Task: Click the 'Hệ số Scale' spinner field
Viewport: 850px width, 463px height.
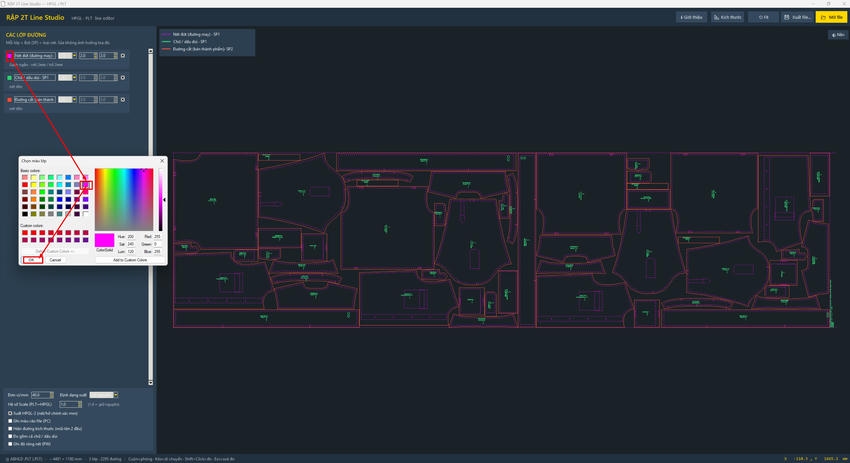Action: [x=71, y=404]
